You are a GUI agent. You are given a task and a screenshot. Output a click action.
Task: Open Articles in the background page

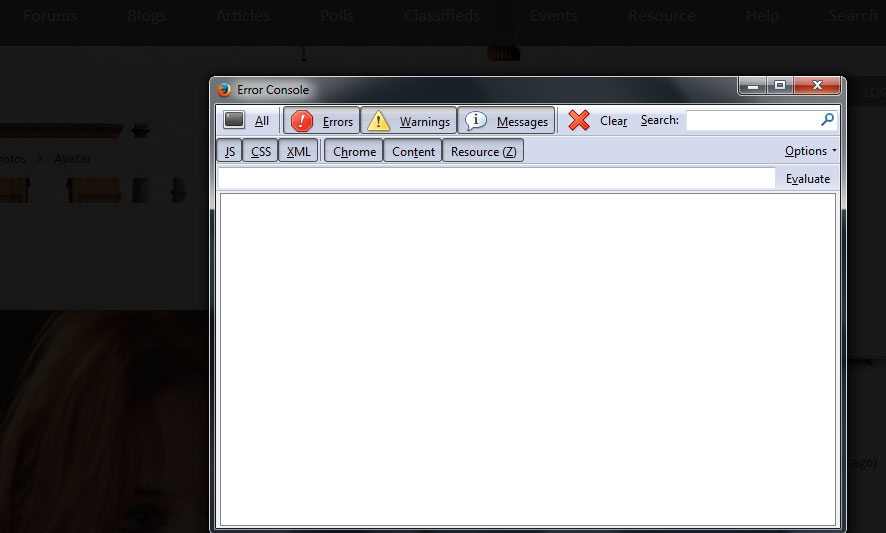coord(243,15)
